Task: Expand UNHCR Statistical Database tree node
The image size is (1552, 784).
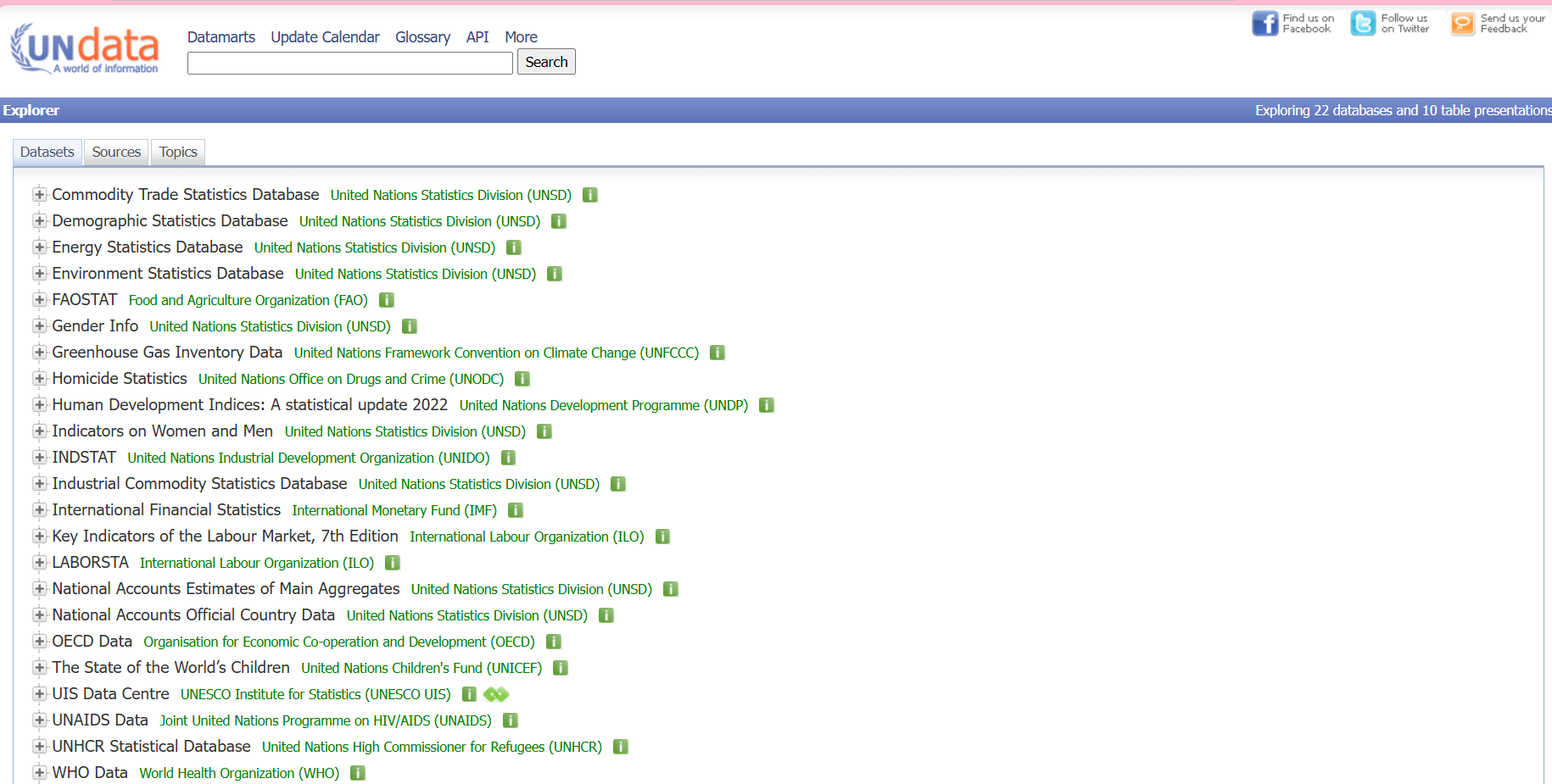Action: (39, 746)
